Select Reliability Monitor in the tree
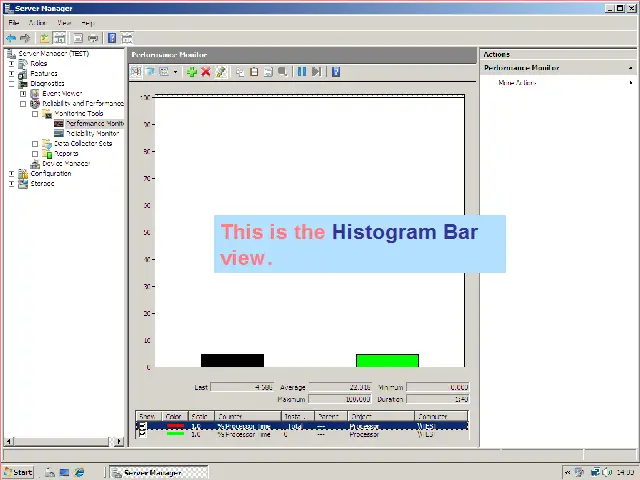 click(x=92, y=133)
